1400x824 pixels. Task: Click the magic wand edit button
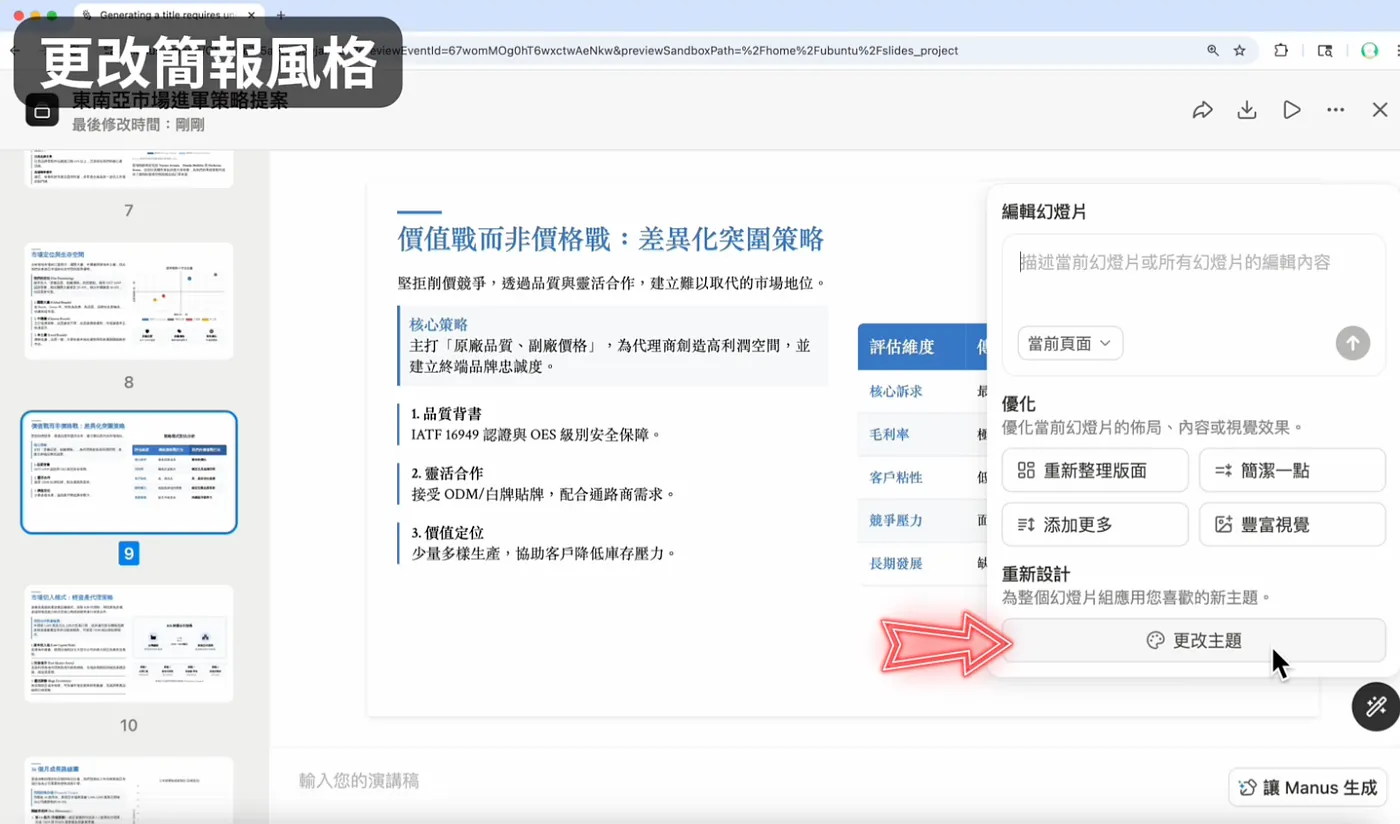[1376, 707]
